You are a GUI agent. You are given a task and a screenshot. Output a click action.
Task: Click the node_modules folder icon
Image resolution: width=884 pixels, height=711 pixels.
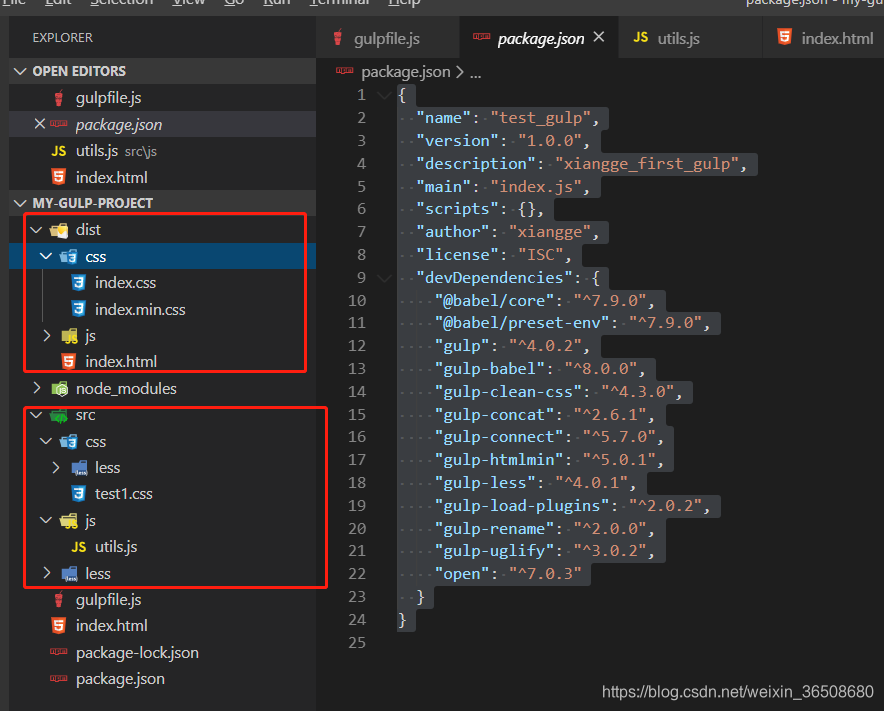pos(59,388)
